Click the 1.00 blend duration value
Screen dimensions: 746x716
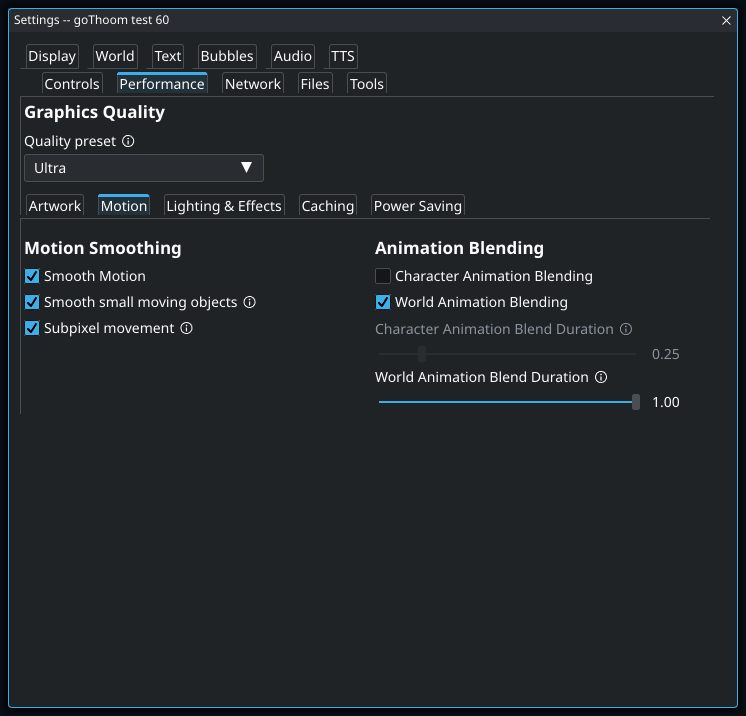tap(666, 402)
